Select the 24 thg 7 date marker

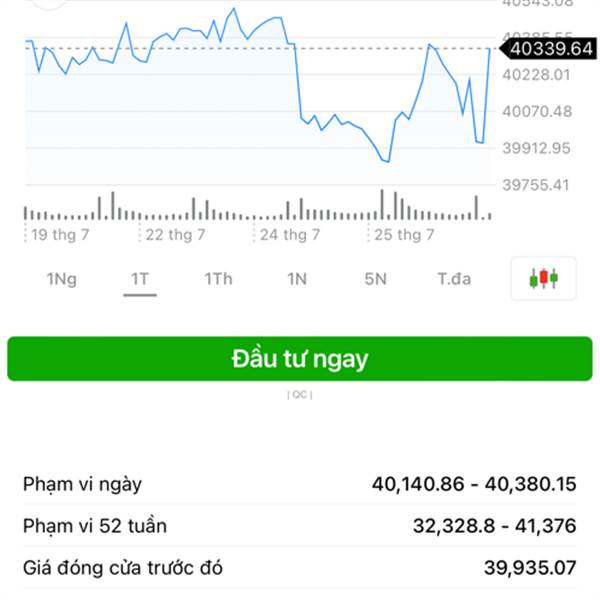[x=290, y=235]
